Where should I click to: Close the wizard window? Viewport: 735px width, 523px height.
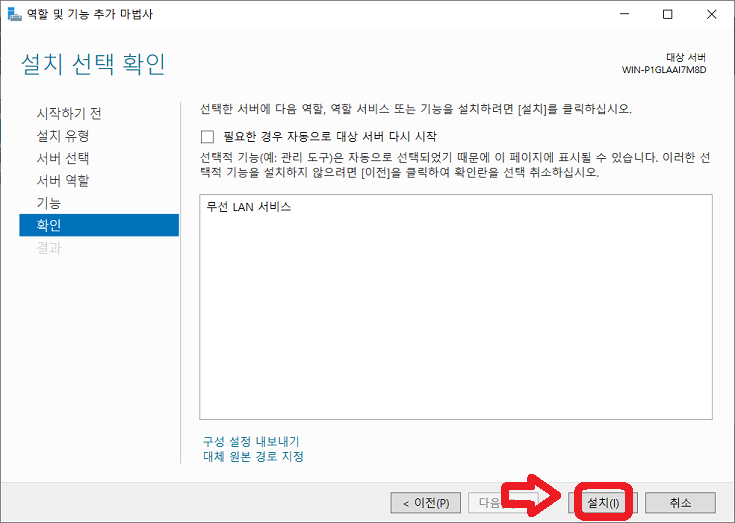712,14
